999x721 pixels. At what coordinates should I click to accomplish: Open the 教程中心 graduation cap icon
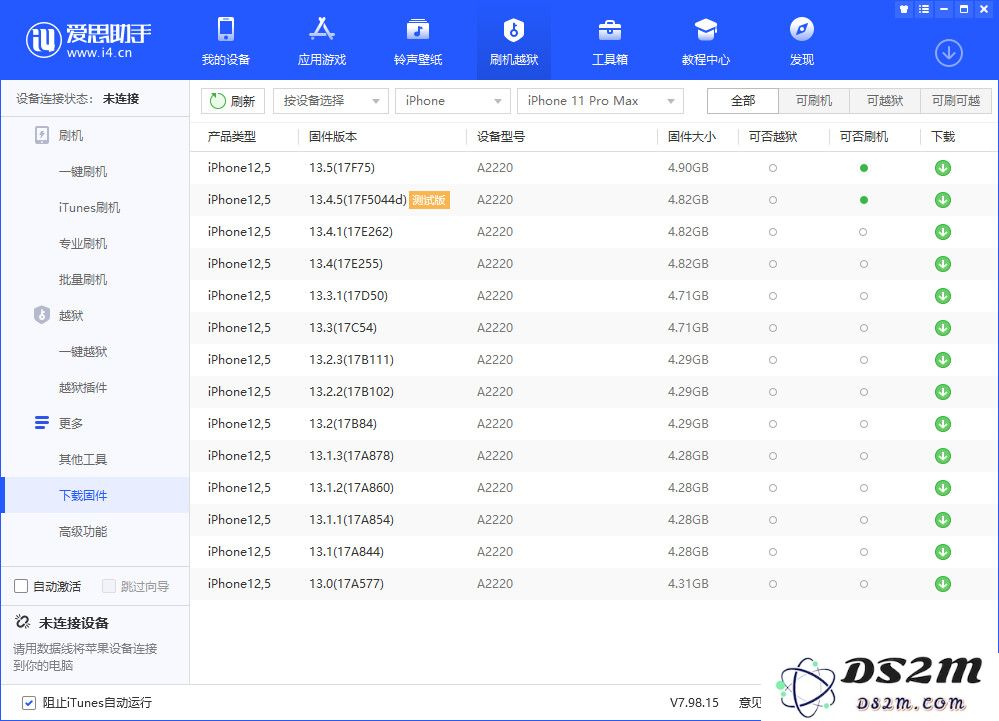click(706, 29)
